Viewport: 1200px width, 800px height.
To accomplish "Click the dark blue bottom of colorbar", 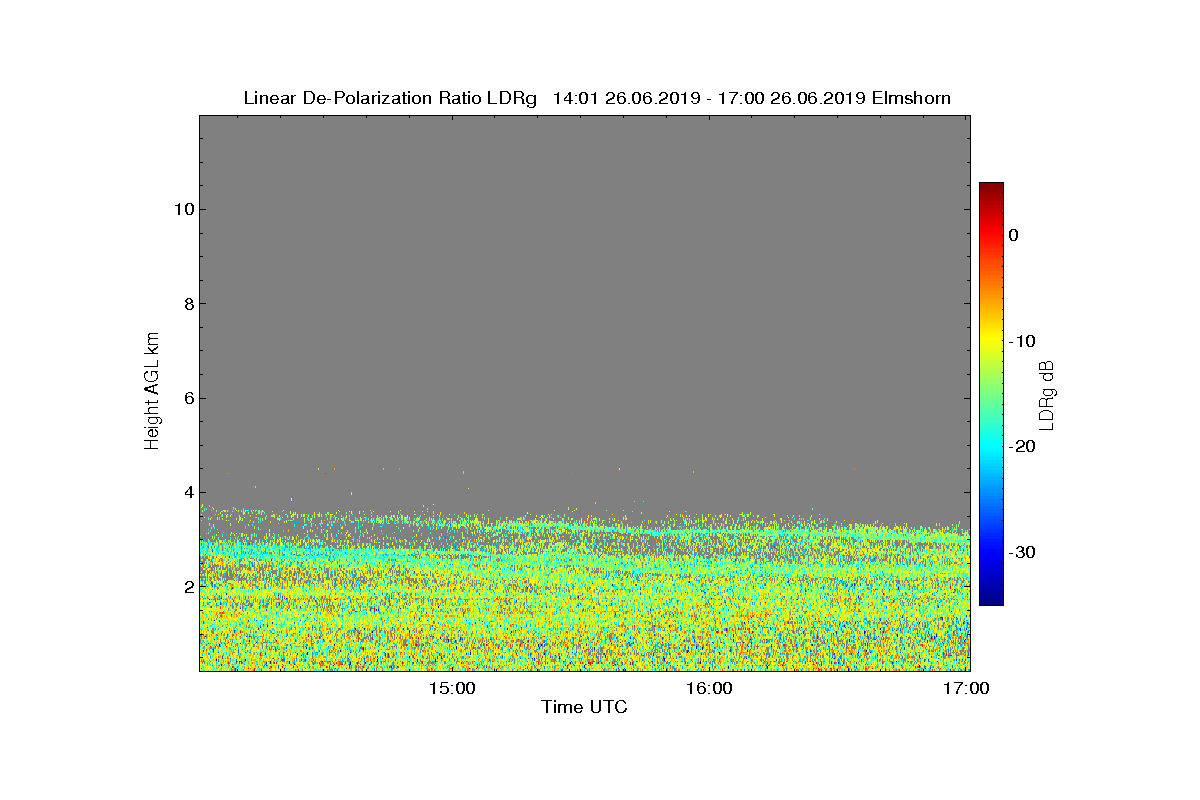I will click(x=991, y=598).
